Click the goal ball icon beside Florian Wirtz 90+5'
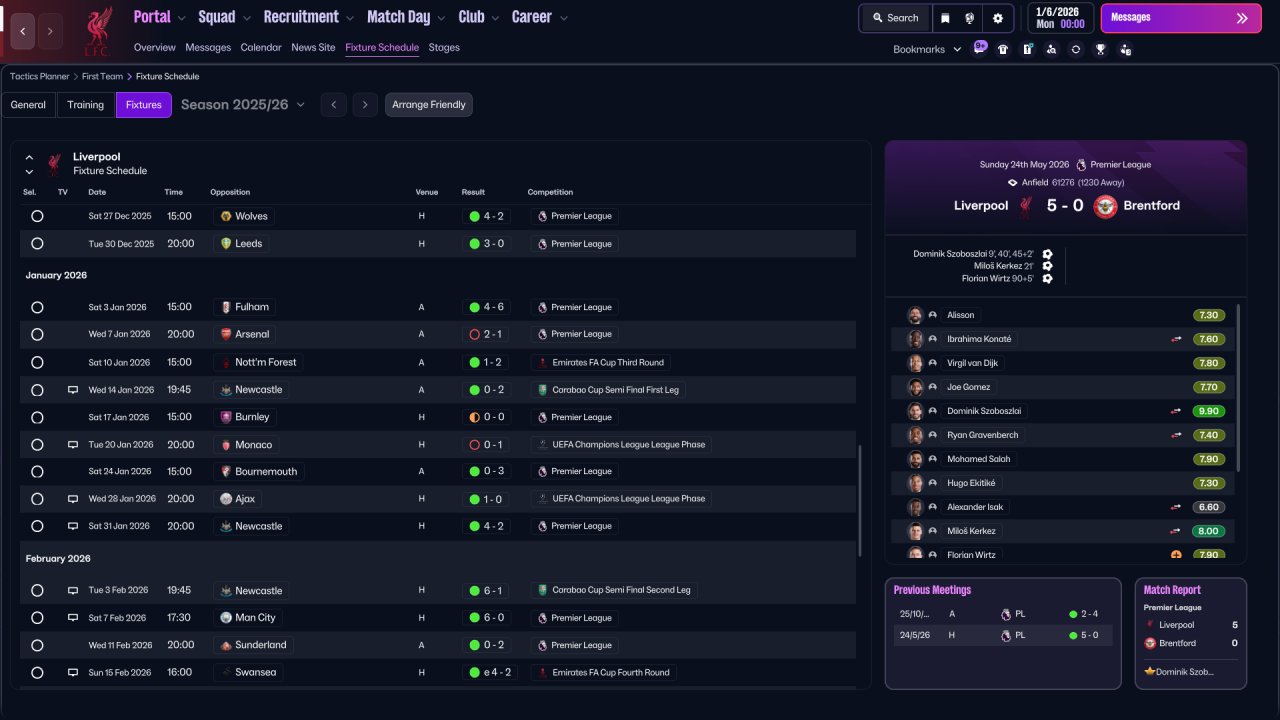The image size is (1280, 720). tap(1047, 278)
